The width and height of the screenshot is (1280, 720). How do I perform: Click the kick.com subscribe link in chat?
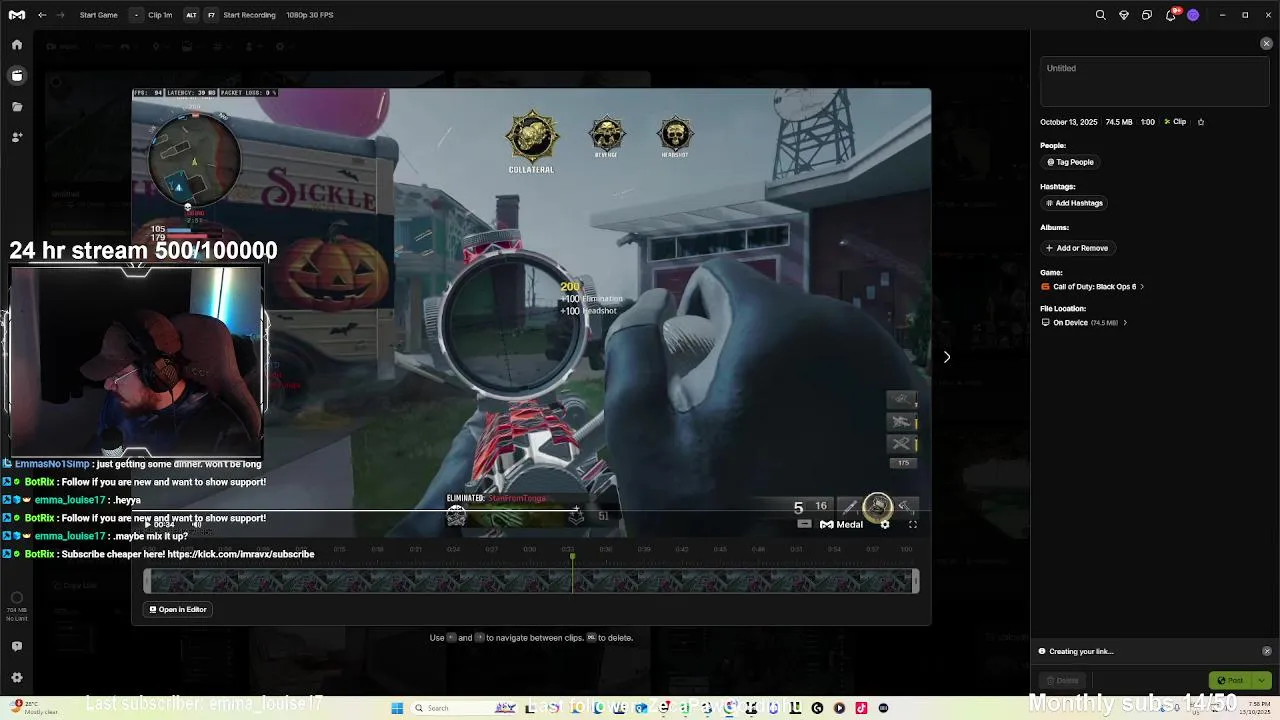241,554
